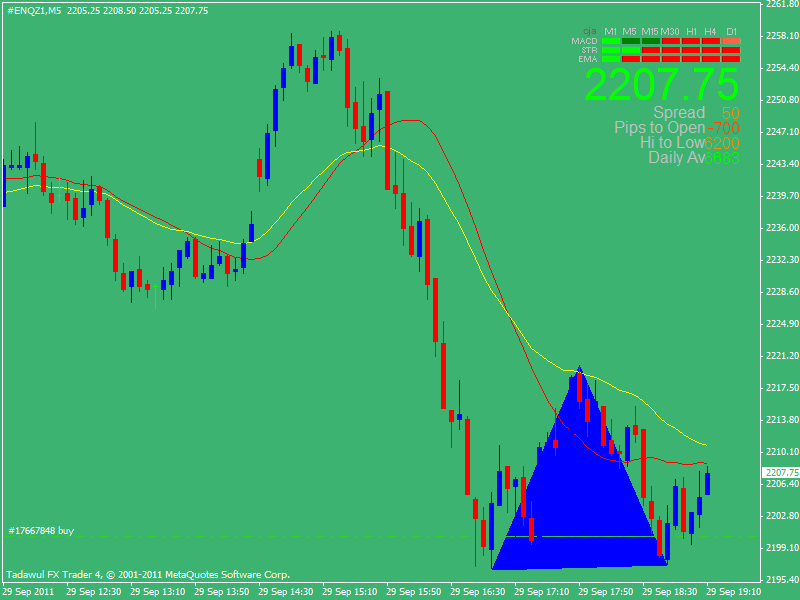
Task: Select the large green 2207.75 price display
Action: [x=662, y=85]
